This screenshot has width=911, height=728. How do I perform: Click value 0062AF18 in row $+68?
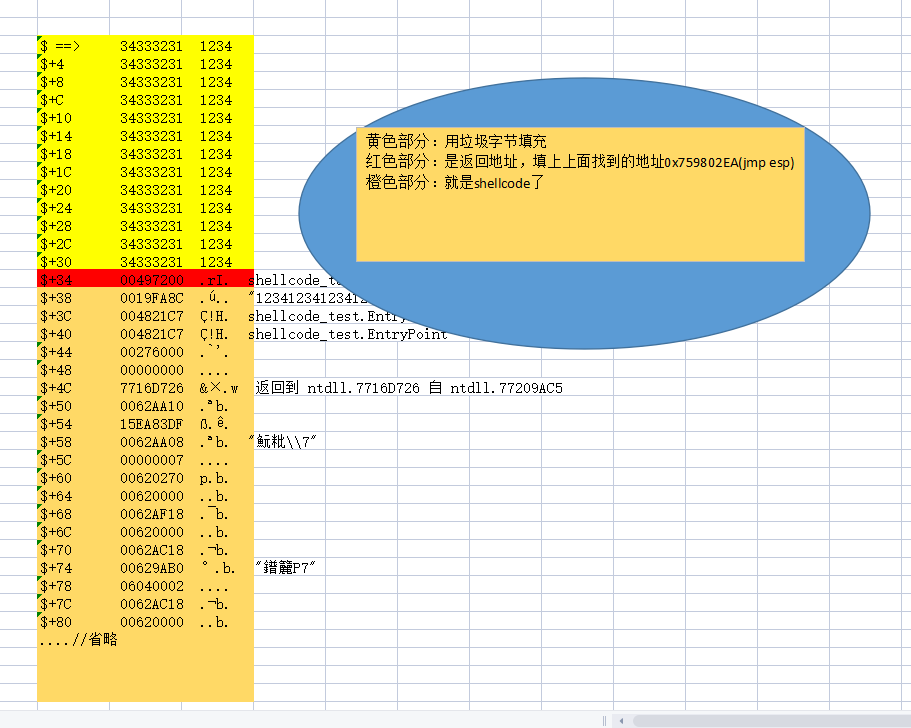[152, 514]
